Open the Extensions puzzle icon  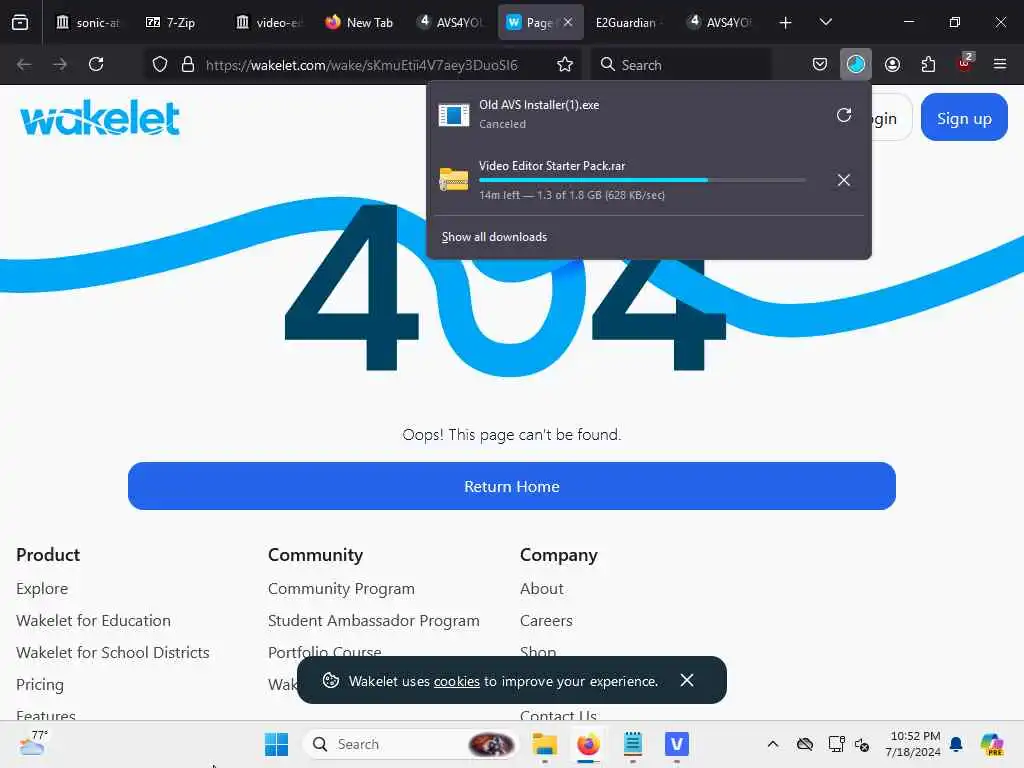(x=928, y=64)
